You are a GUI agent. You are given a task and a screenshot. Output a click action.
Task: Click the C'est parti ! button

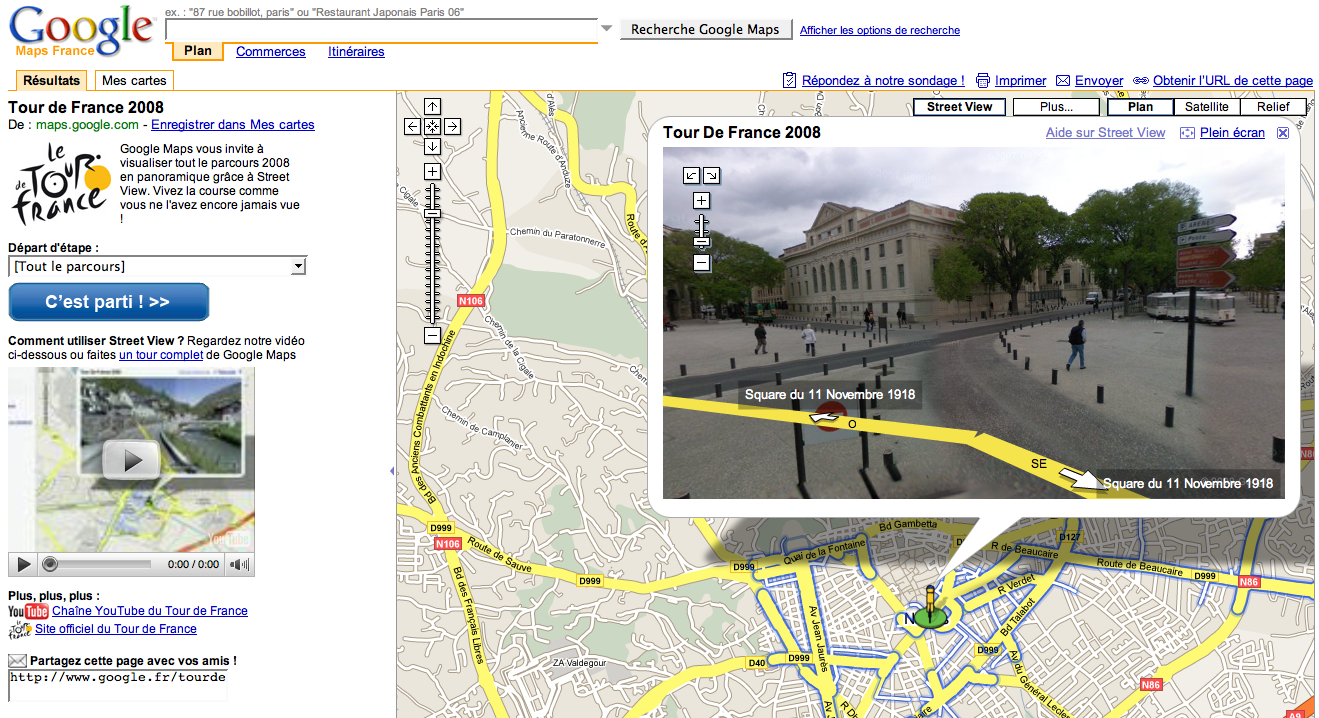(108, 302)
